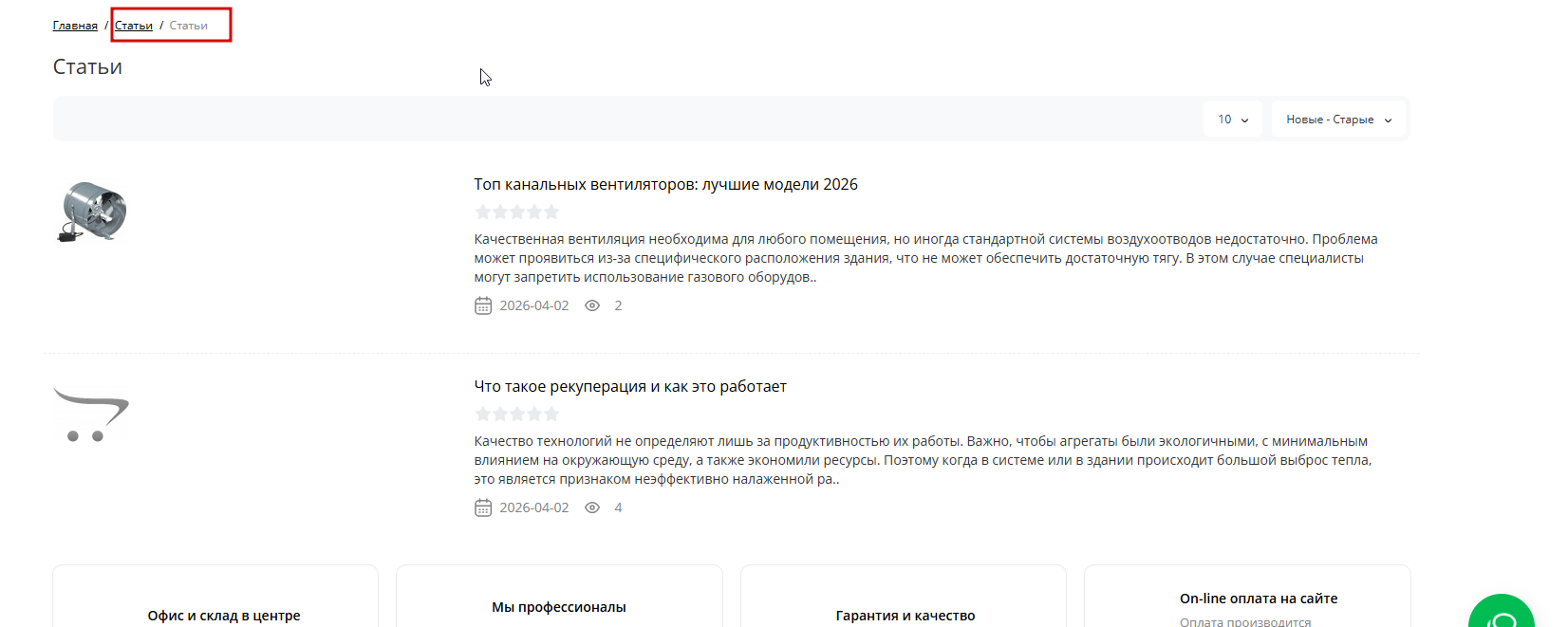This screenshot has width=1568, height=627.
Task: Open the underlined Статьи breadcrumb link
Action: pos(134,26)
